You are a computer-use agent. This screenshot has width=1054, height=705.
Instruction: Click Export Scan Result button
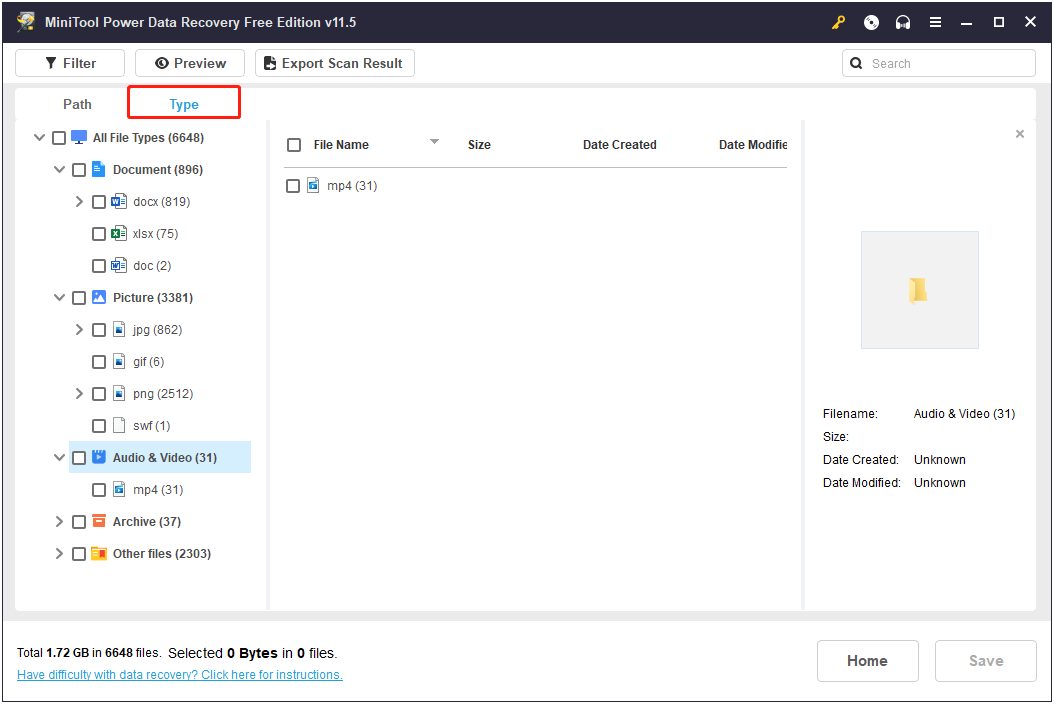(335, 63)
